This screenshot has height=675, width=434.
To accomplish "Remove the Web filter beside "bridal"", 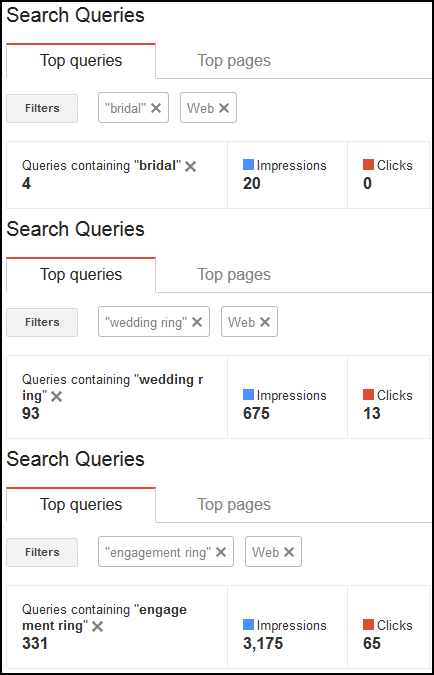I will pos(224,108).
